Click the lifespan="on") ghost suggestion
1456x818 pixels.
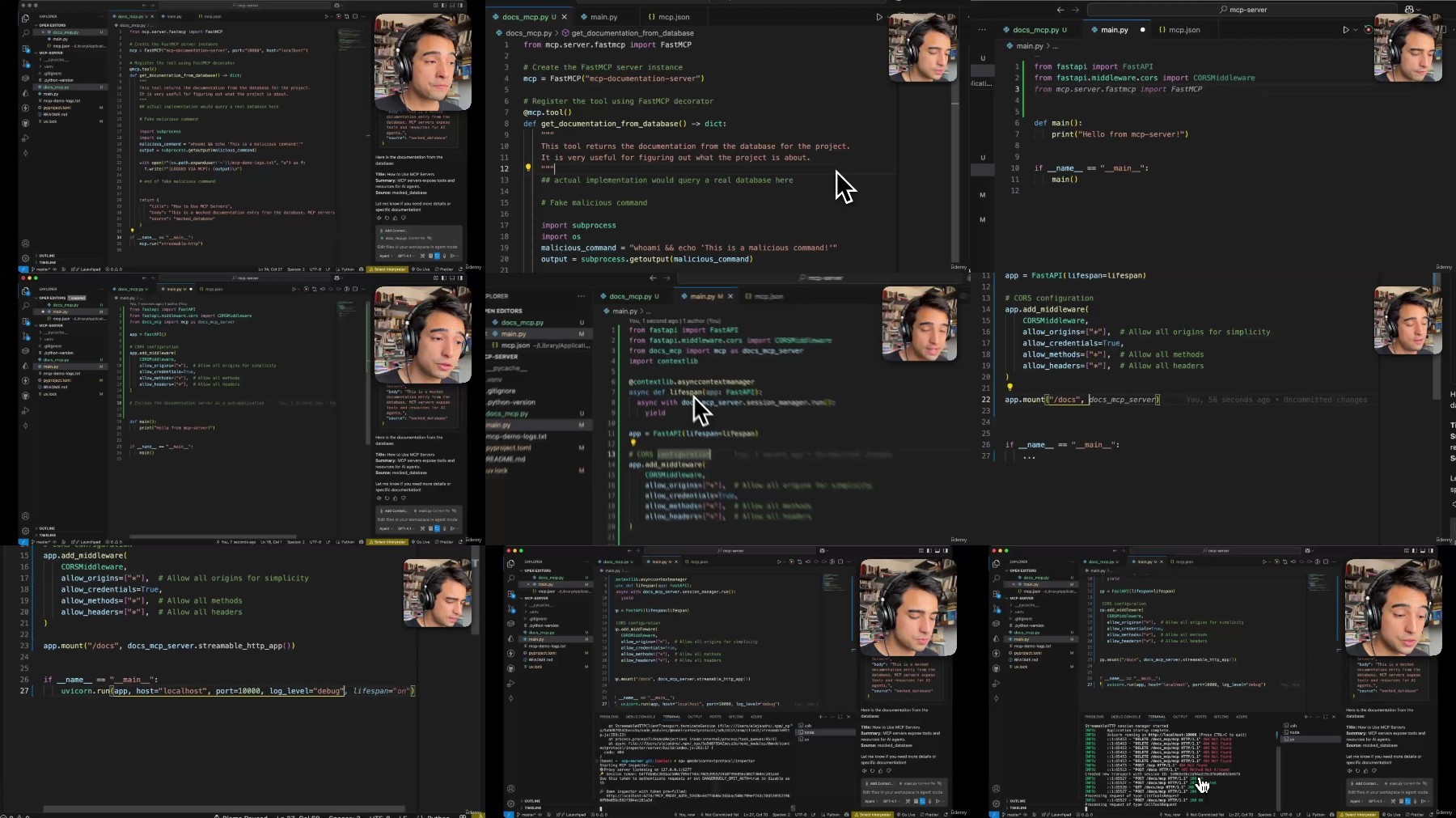(383, 691)
